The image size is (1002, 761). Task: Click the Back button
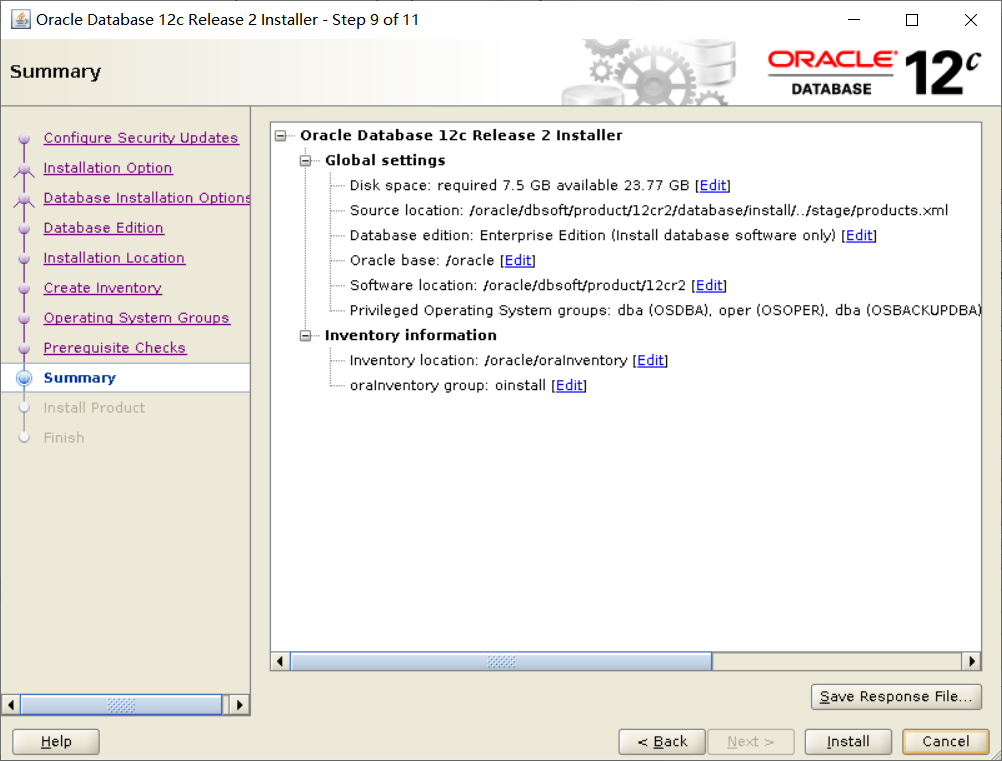tap(662, 741)
